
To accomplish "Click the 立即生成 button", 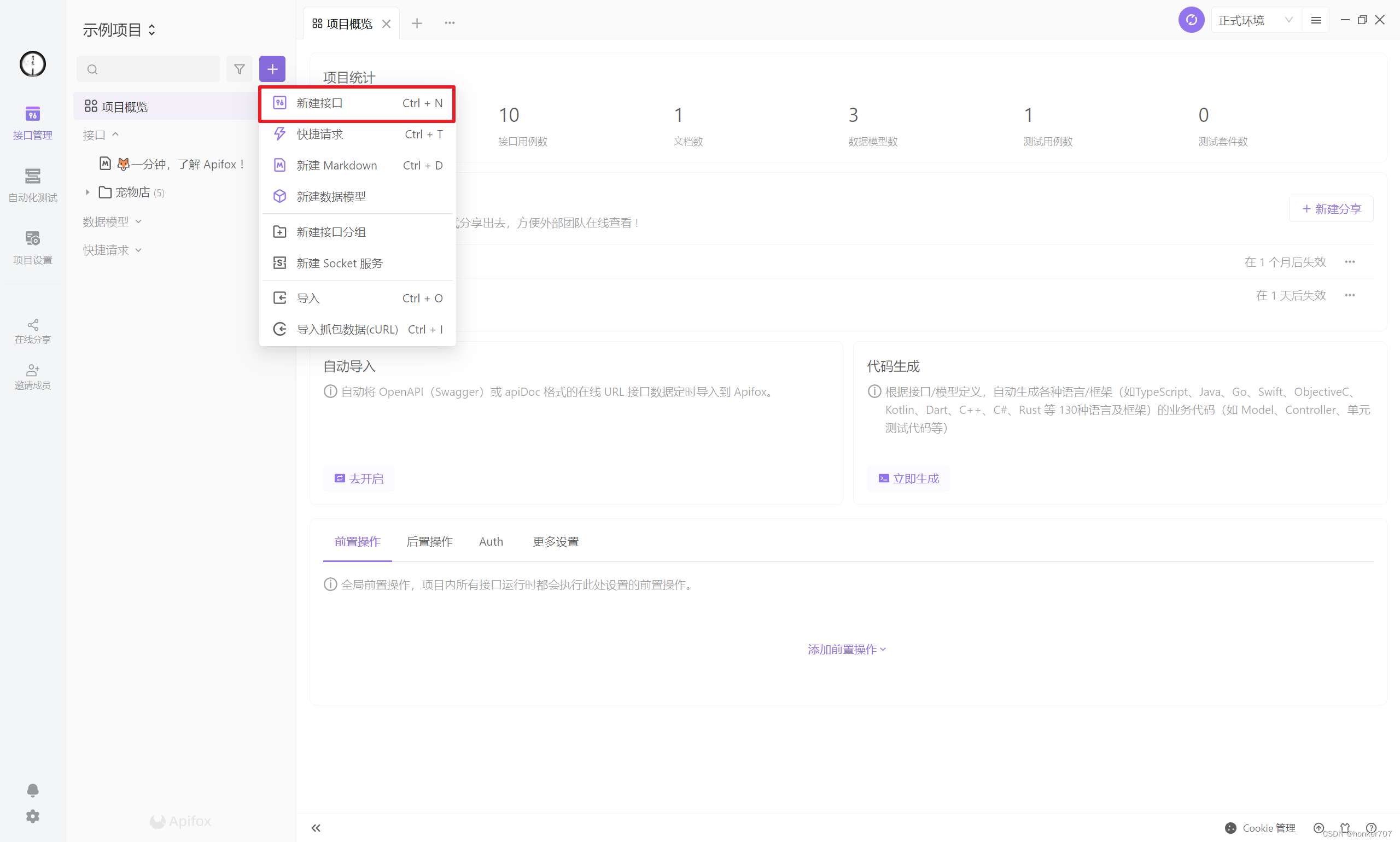I will coord(908,478).
